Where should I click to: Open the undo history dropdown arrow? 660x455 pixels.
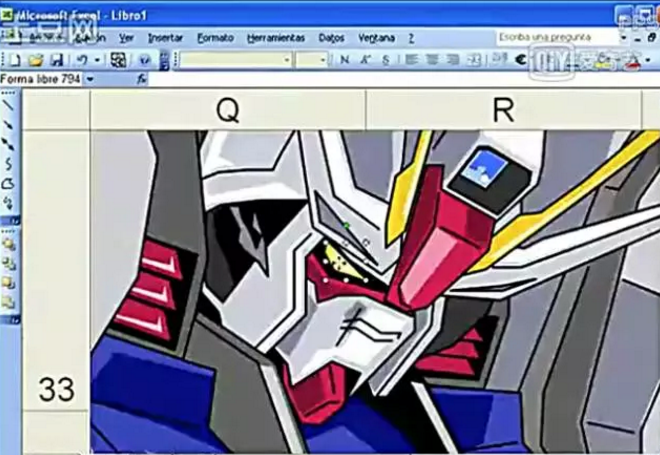[x=97, y=61]
